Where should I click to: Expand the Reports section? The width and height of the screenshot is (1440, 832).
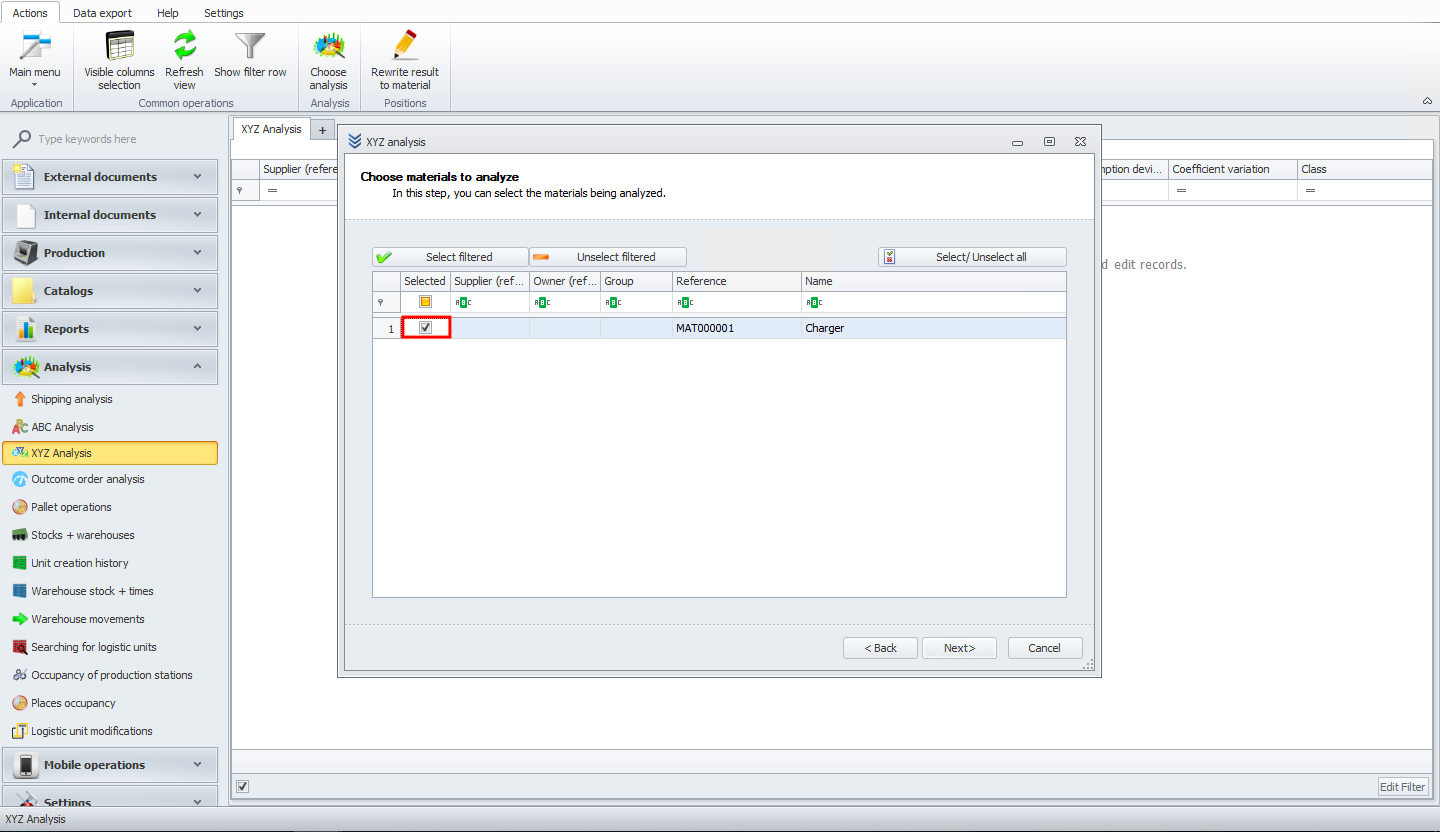[110, 329]
